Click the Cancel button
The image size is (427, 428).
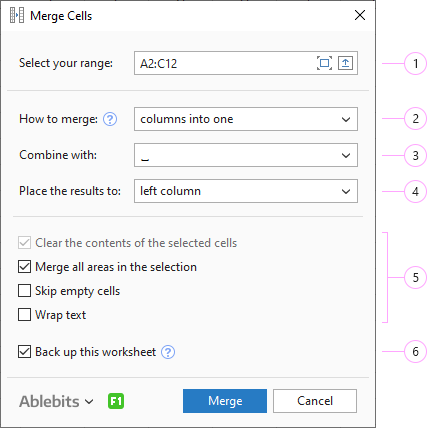[315, 401]
